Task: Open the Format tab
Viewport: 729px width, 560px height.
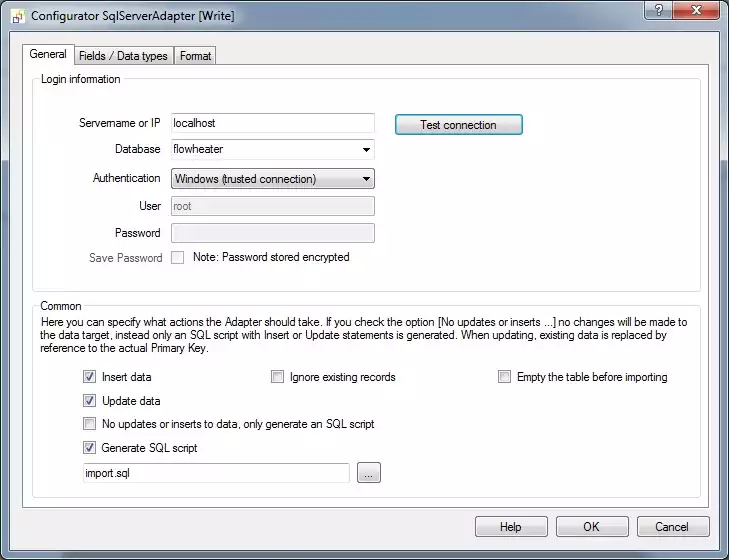Action: (195, 56)
